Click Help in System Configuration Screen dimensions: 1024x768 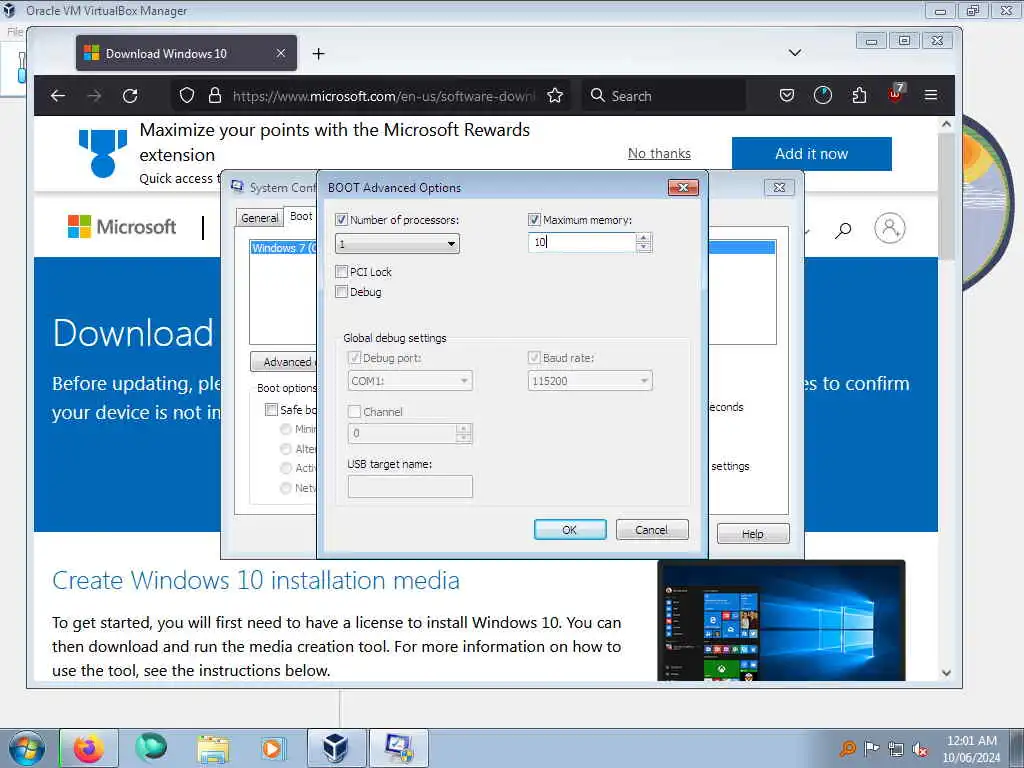[753, 534]
